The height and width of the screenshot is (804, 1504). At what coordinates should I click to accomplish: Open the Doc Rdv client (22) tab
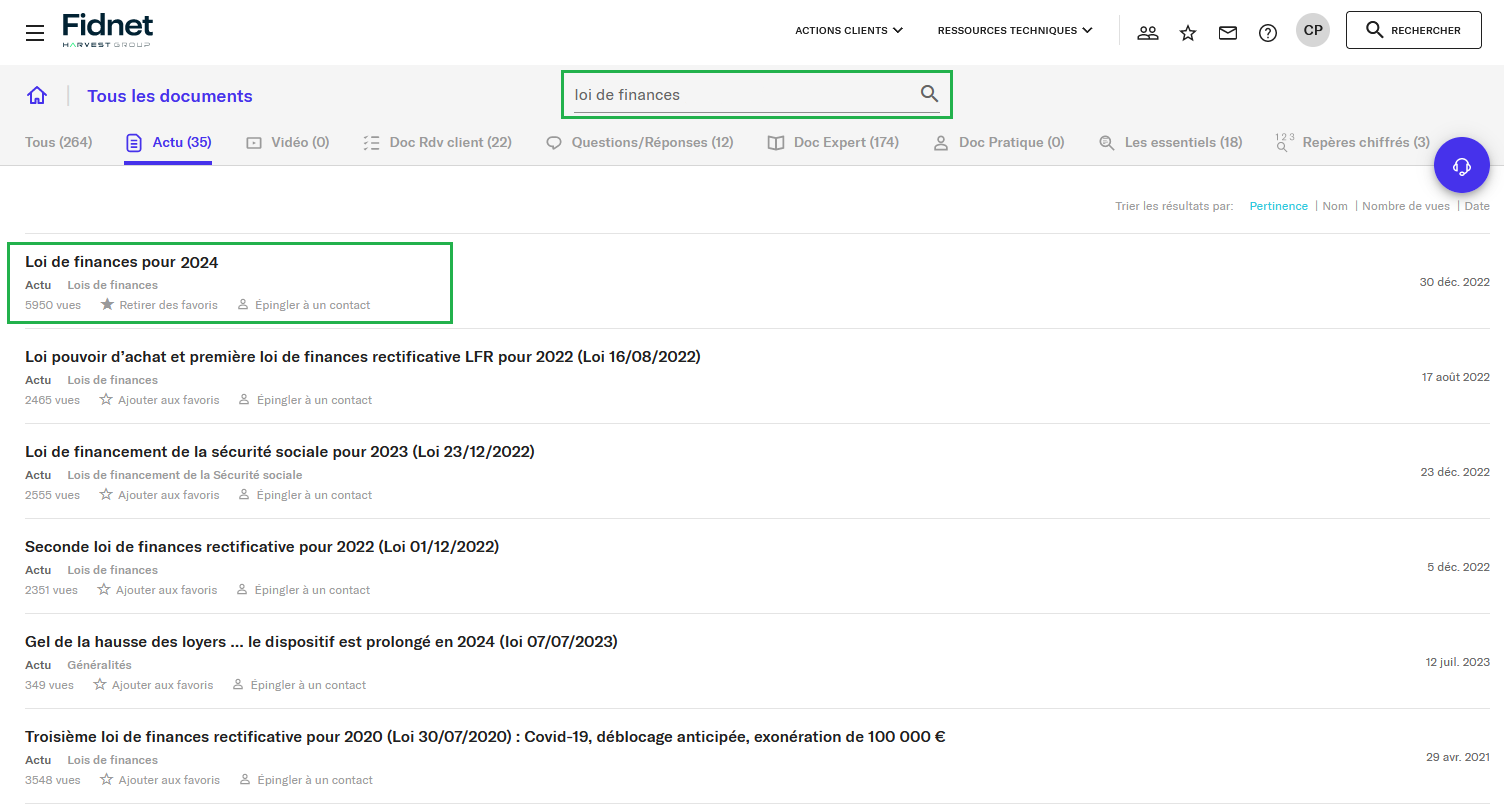(437, 143)
